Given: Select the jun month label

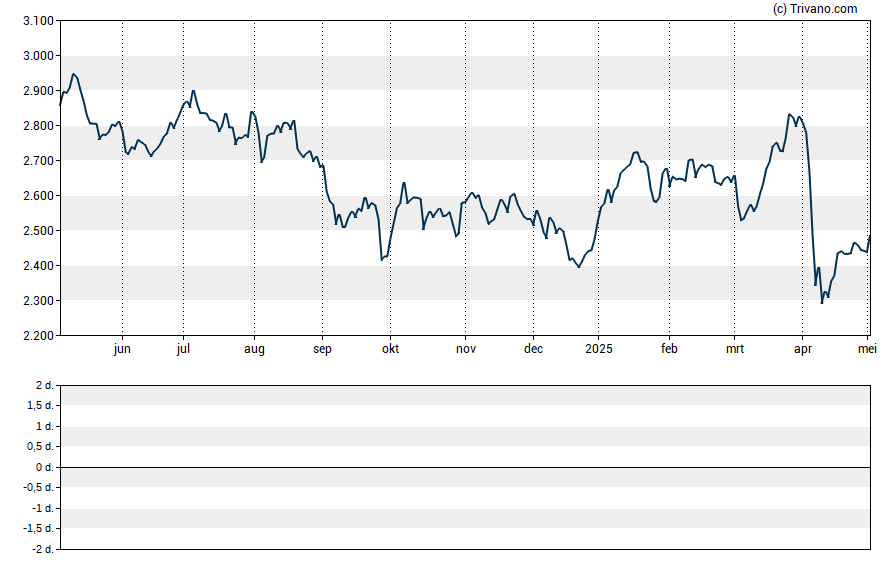Looking at the screenshot, I should point(122,349).
